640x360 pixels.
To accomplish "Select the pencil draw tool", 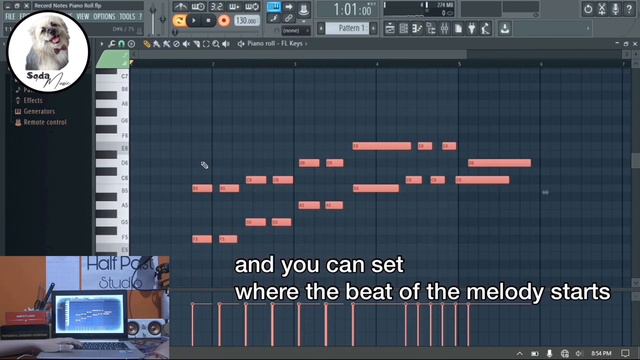I will (147, 44).
